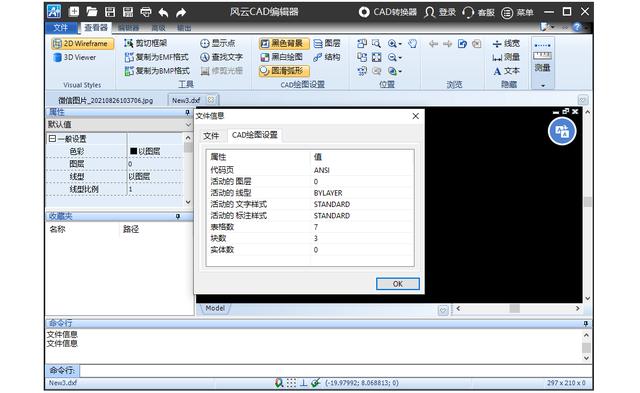Screen dimensions: 640x393
Task: Toggle the grid dots icon in status bar
Action: pos(291,383)
